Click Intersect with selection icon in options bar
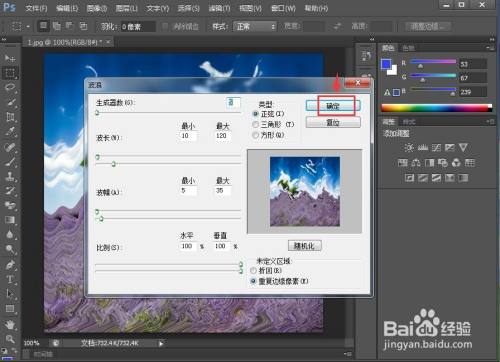The image size is (500, 362). click(x=83, y=26)
